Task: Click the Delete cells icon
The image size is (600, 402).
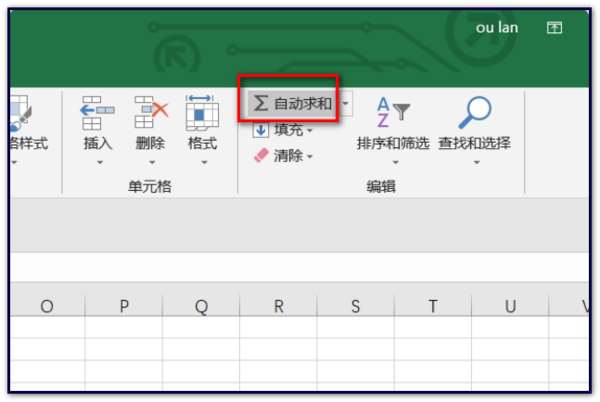Action: coord(151,112)
